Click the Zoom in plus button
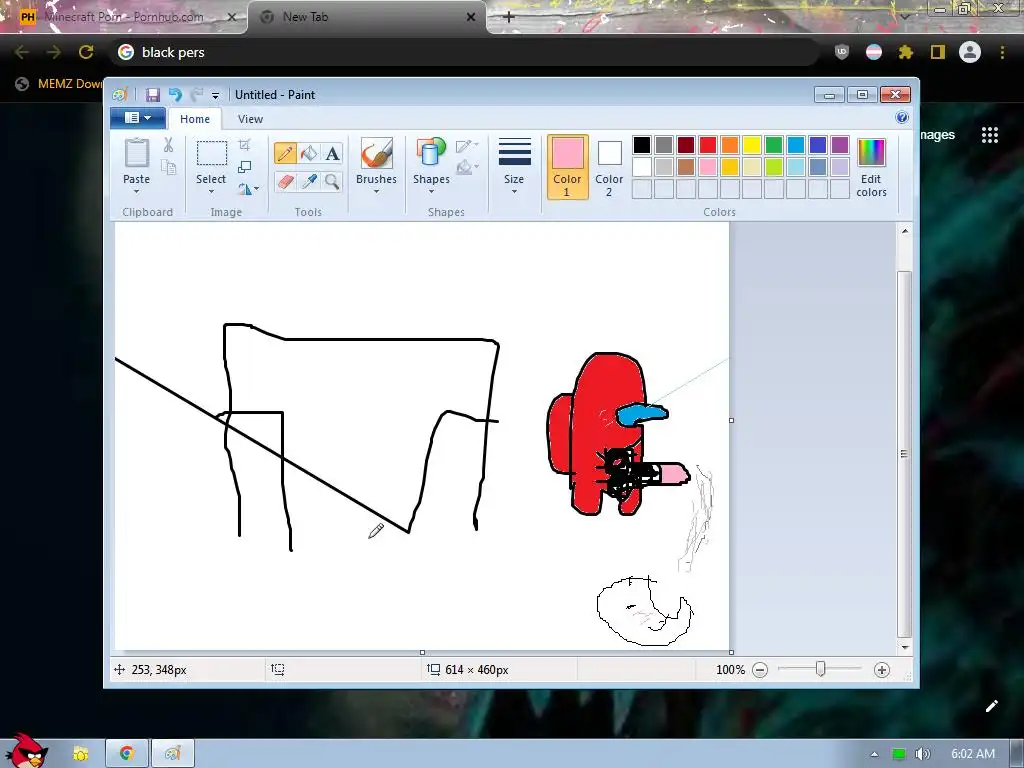Viewport: 1024px width, 768px height. [882, 670]
